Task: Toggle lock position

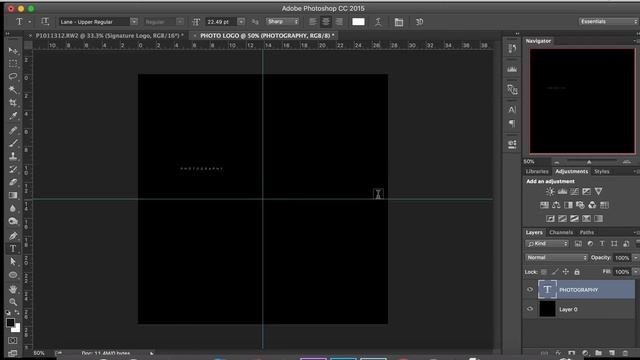Action: point(566,272)
